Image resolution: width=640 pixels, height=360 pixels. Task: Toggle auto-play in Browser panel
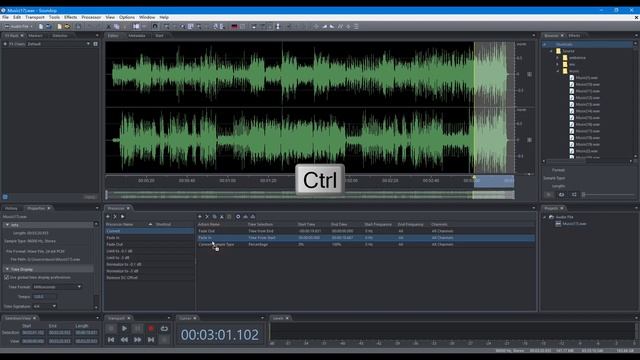[x=574, y=195]
